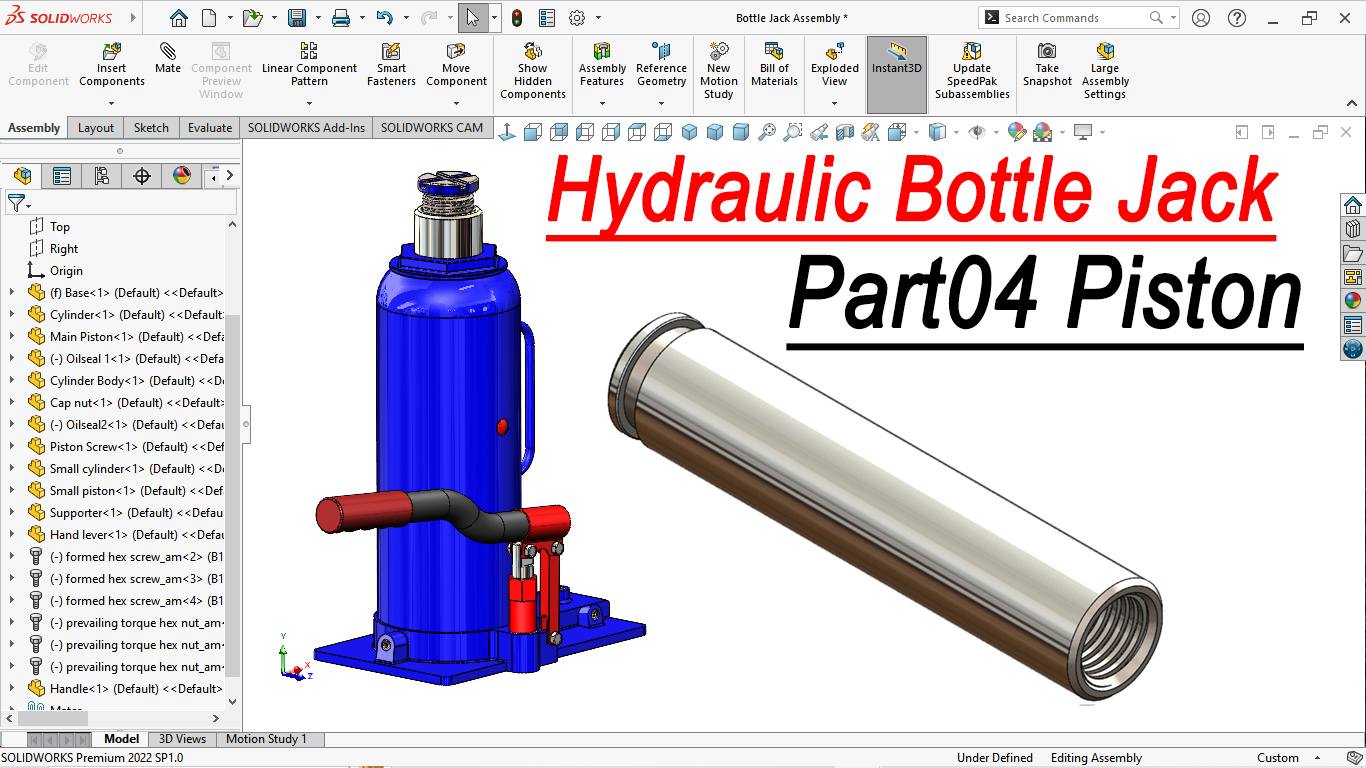Screen dimensions: 1366x768
Task: Click Take Snapshot tool
Action: click(1047, 66)
